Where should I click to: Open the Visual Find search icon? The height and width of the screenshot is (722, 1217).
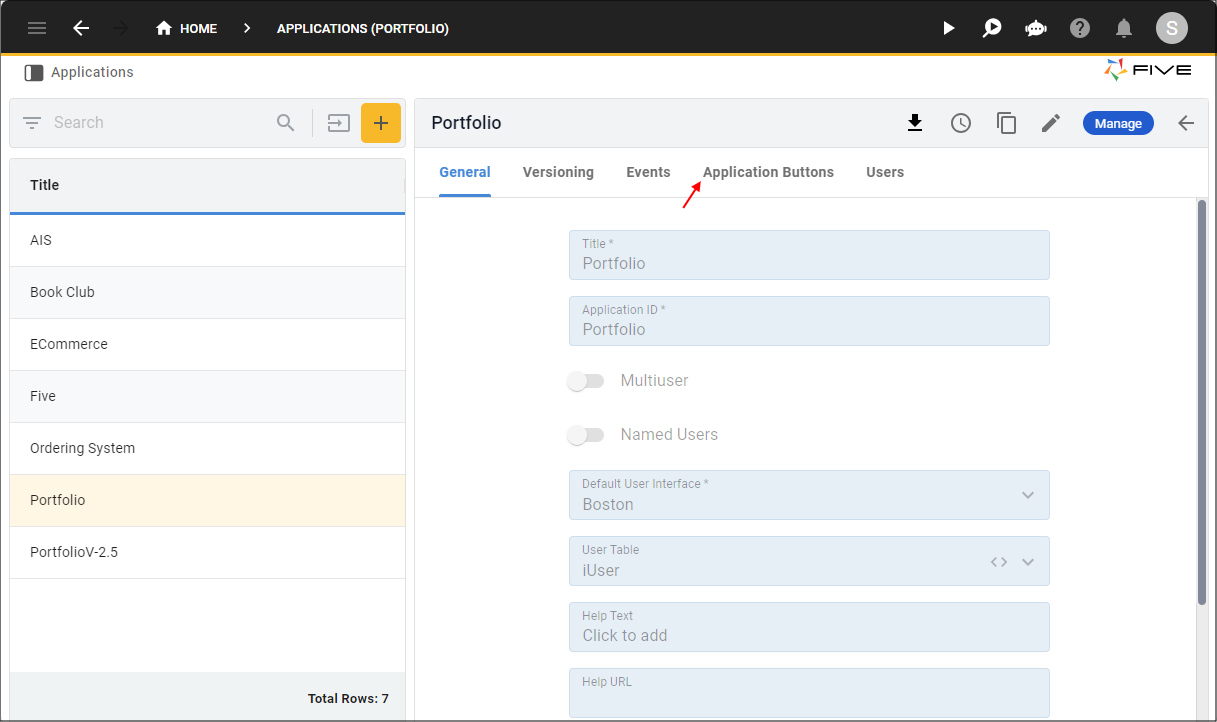coord(992,27)
